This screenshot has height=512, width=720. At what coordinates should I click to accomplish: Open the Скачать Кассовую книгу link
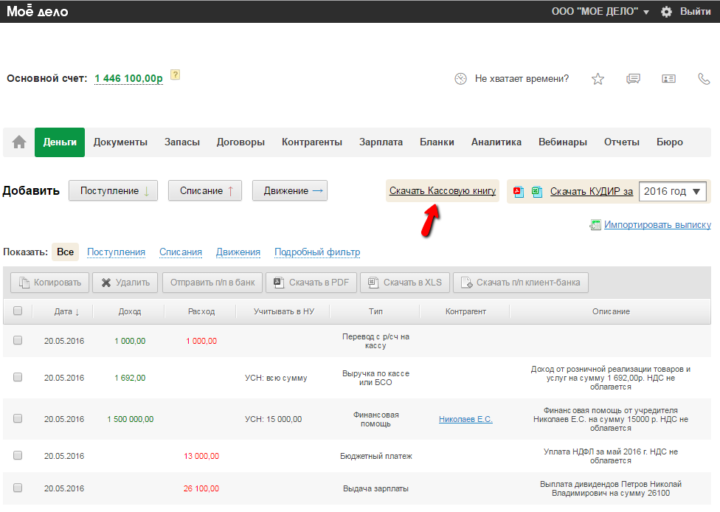(x=442, y=190)
